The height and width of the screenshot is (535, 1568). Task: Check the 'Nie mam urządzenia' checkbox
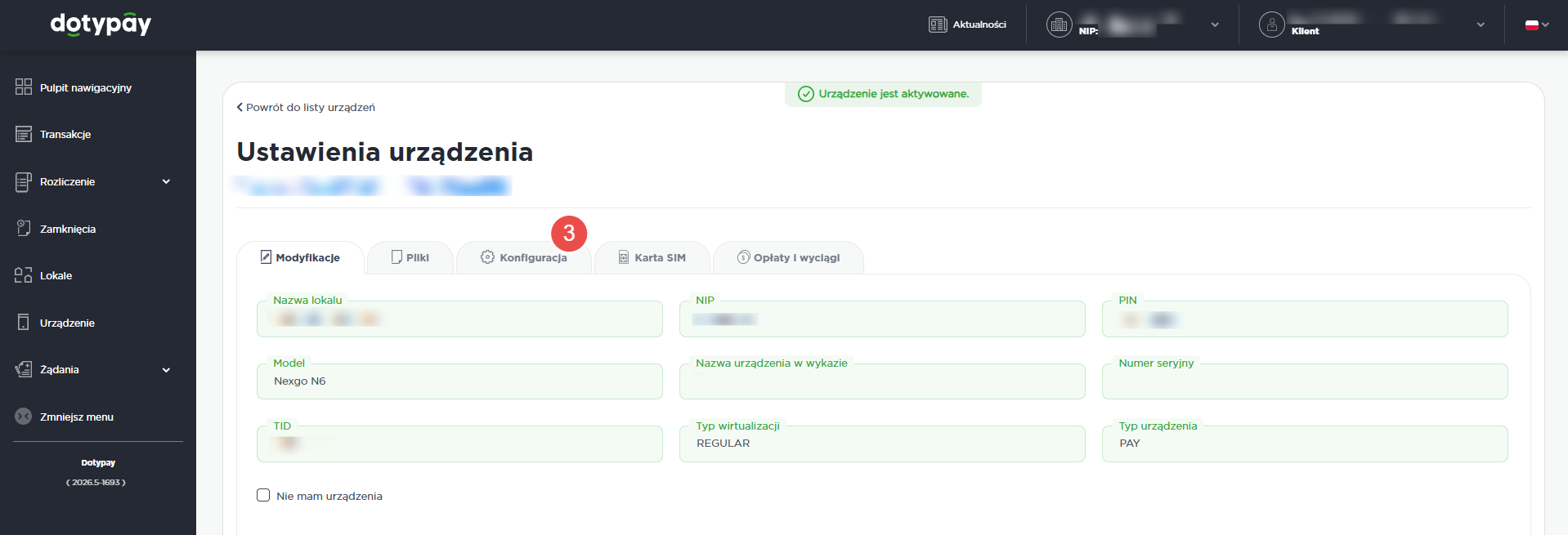coord(263,495)
